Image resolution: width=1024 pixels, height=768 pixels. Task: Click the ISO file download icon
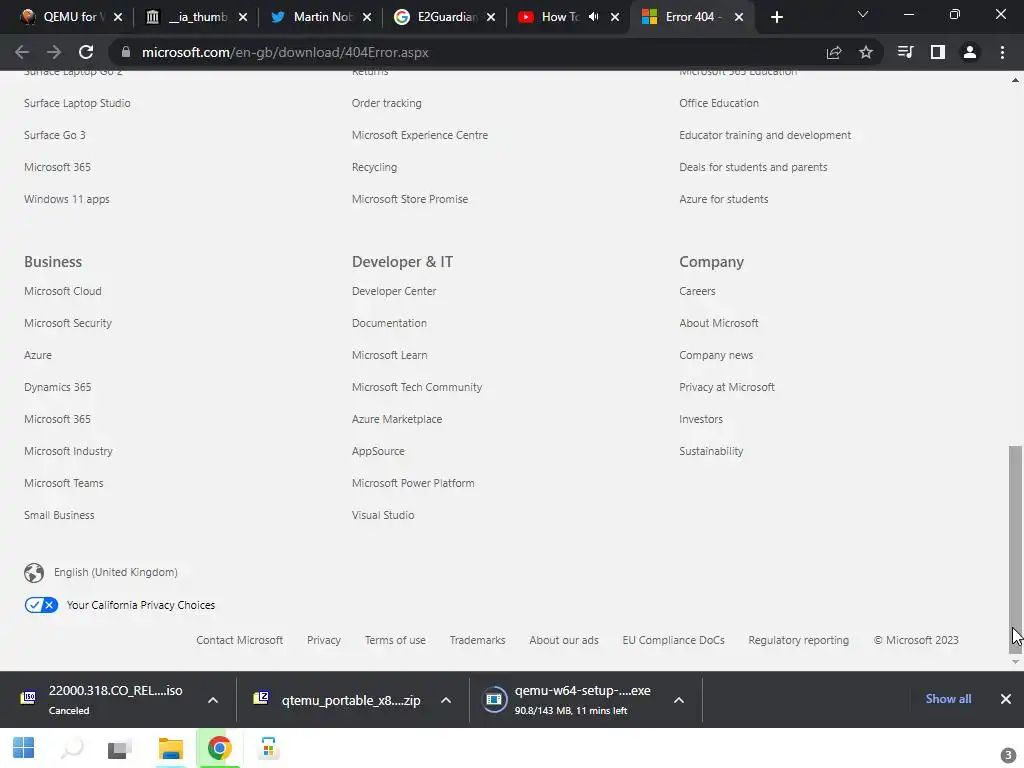pyautogui.click(x=28, y=698)
